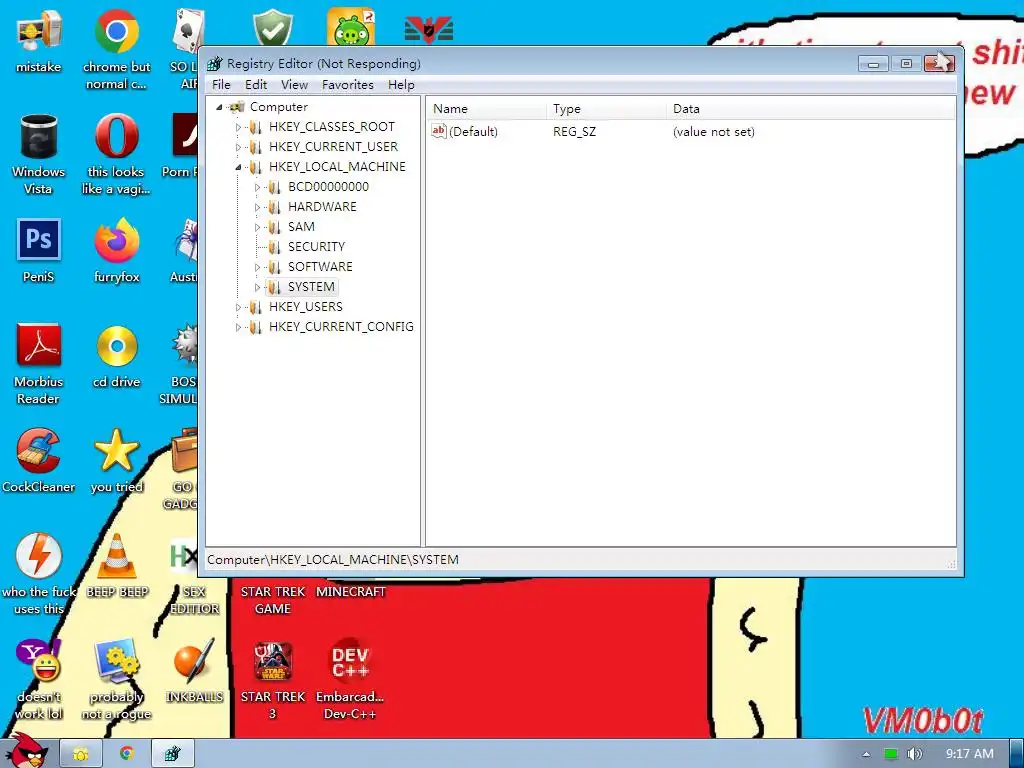
Task: Select the SOFTWARE key in the tree
Action: click(x=320, y=266)
